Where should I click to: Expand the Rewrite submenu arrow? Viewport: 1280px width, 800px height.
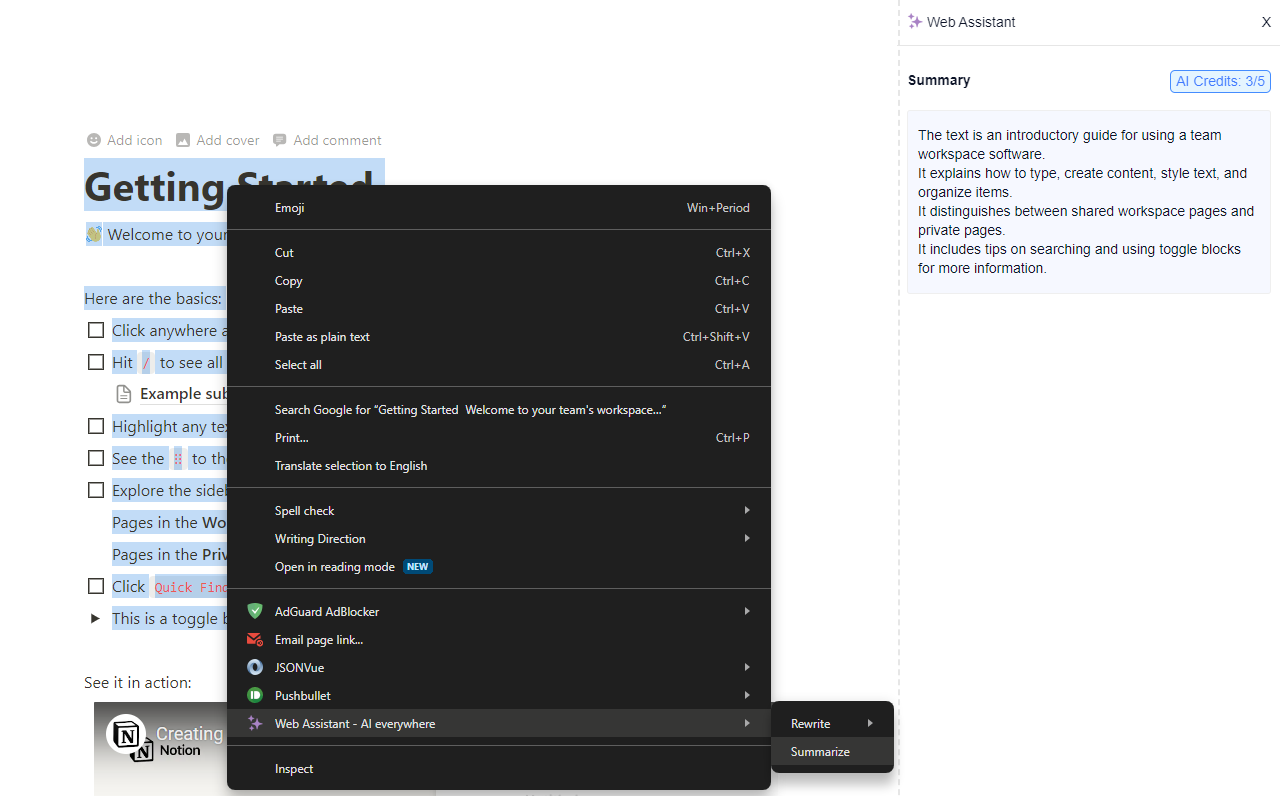[x=870, y=723]
